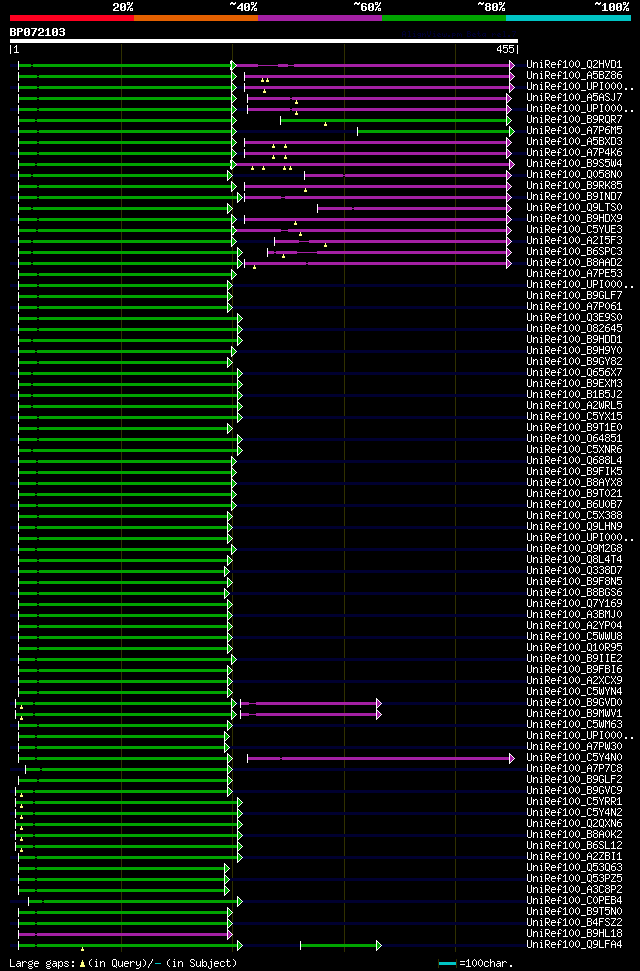Select the UniRef100_B9GVD0 label

click(x=574, y=702)
